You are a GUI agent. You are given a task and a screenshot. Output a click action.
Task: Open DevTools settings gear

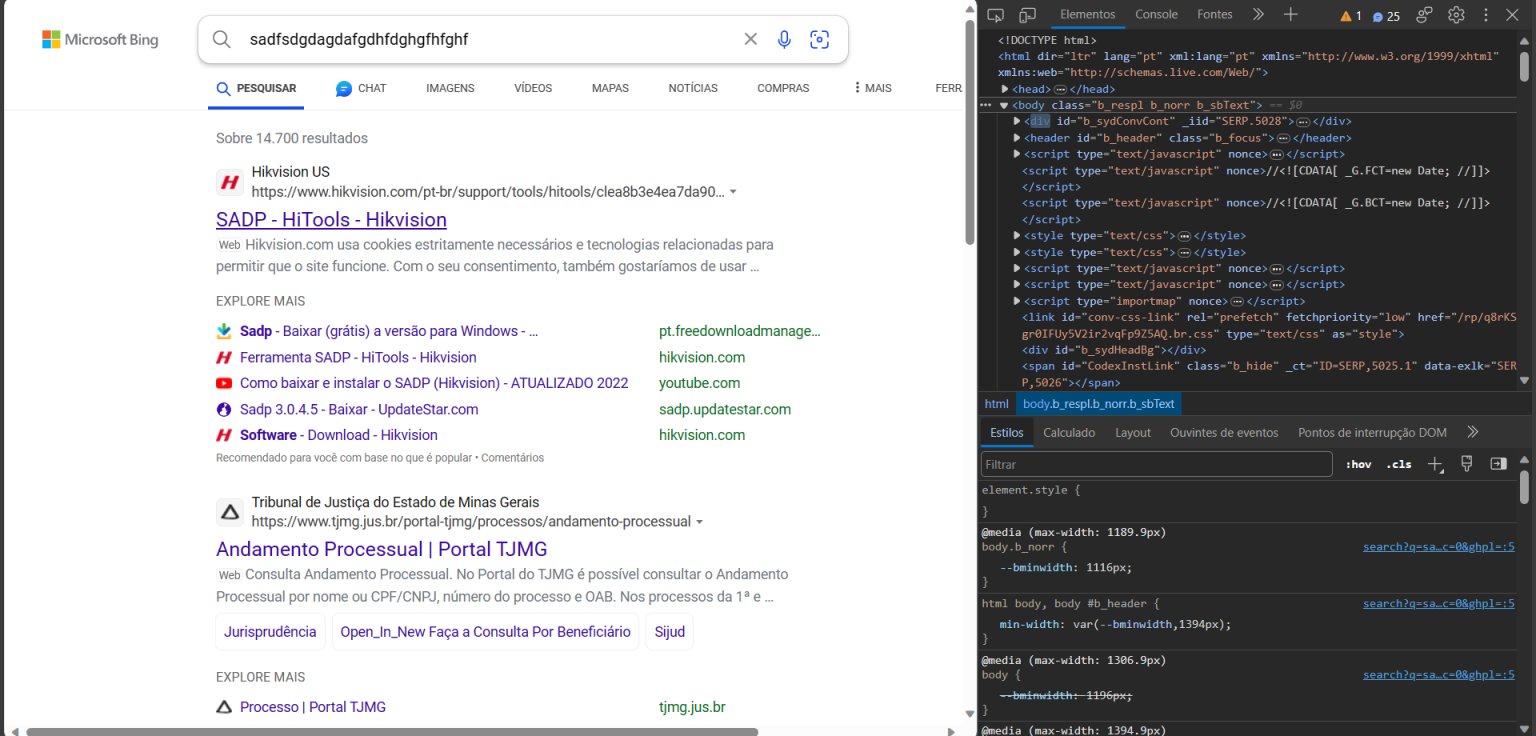tap(1456, 15)
